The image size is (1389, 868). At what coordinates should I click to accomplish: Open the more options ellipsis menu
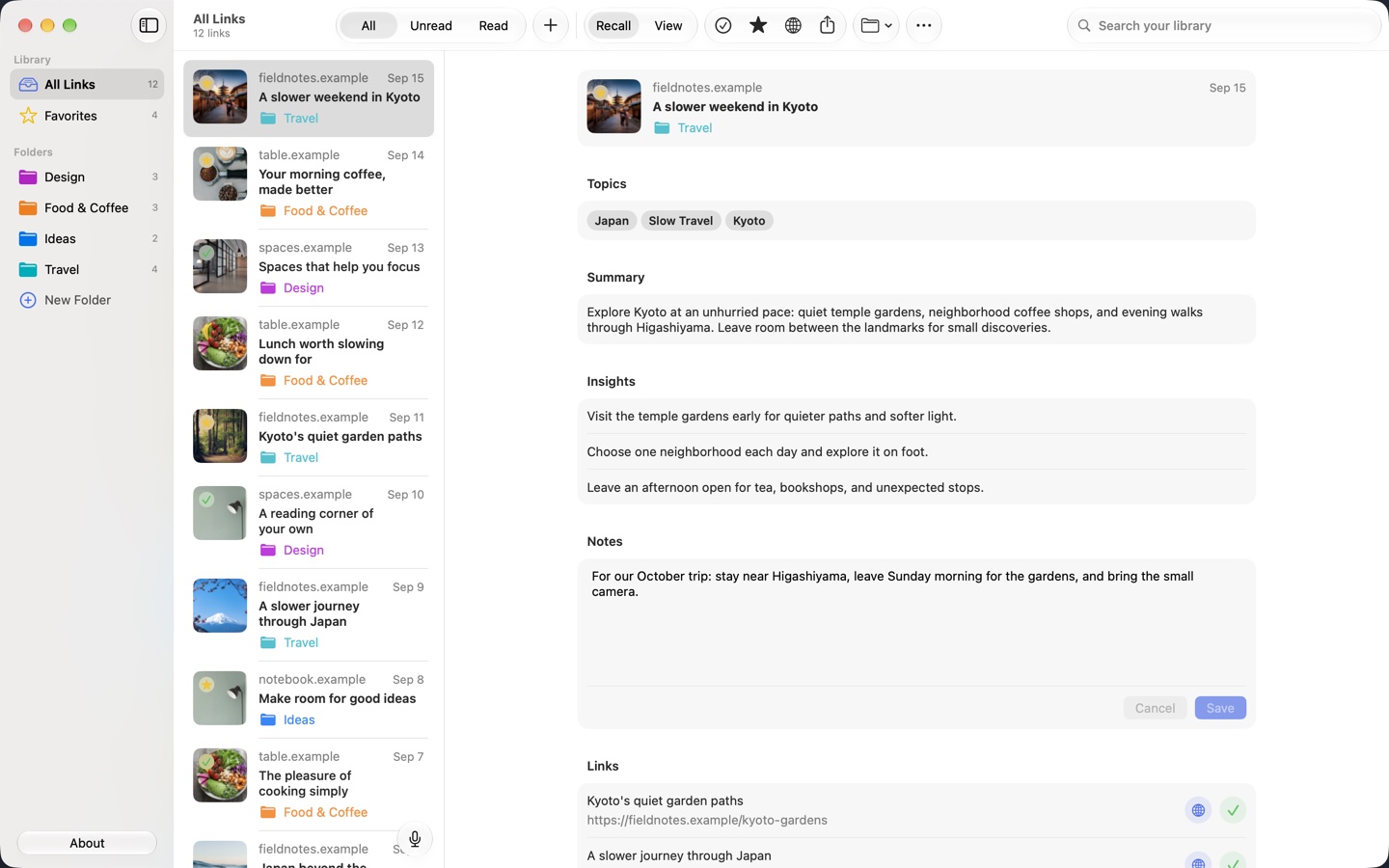tap(924, 26)
